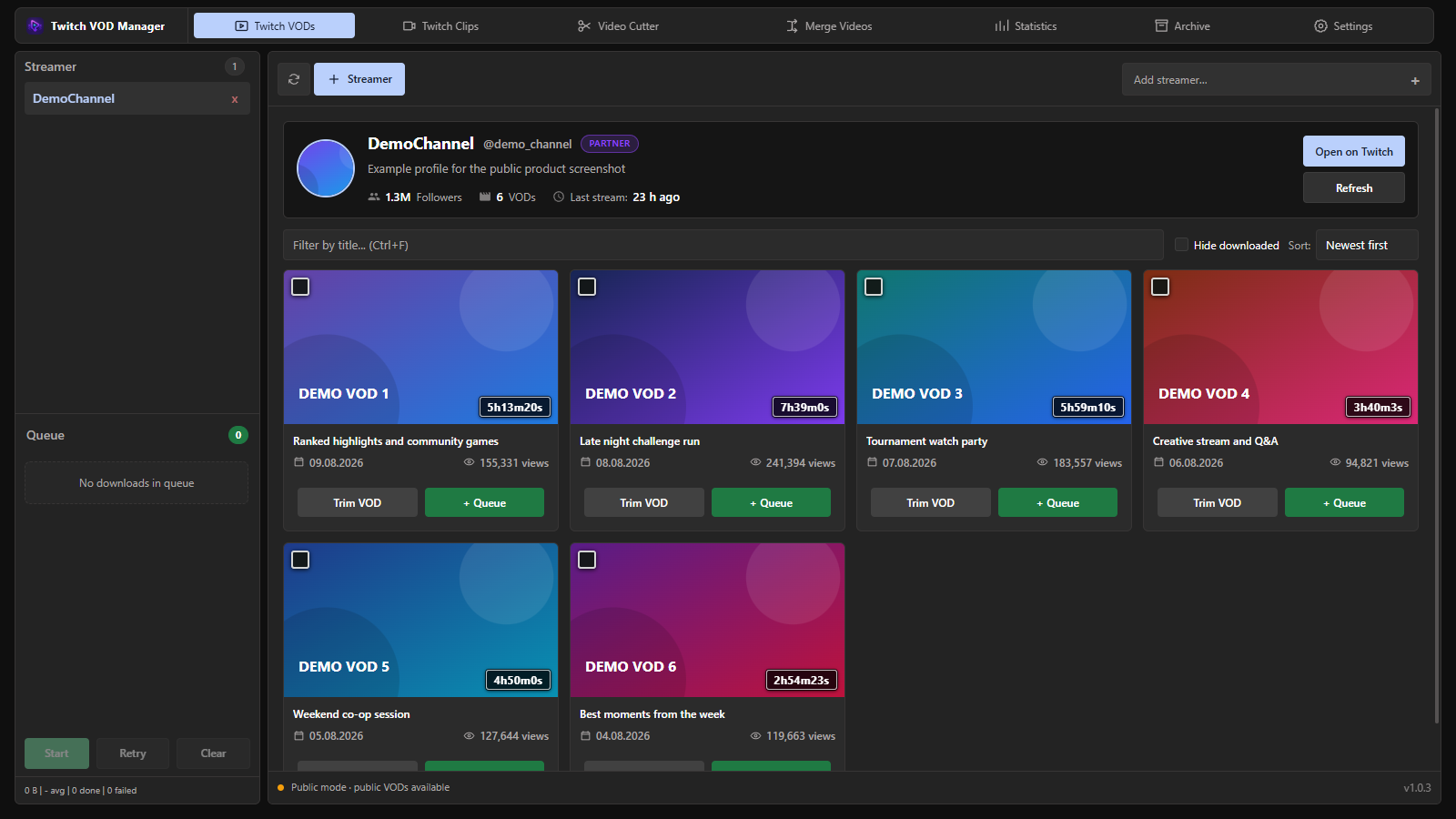1456x819 pixels.
Task: Select the DEMO VOD 6 checkbox
Action: coord(587,560)
